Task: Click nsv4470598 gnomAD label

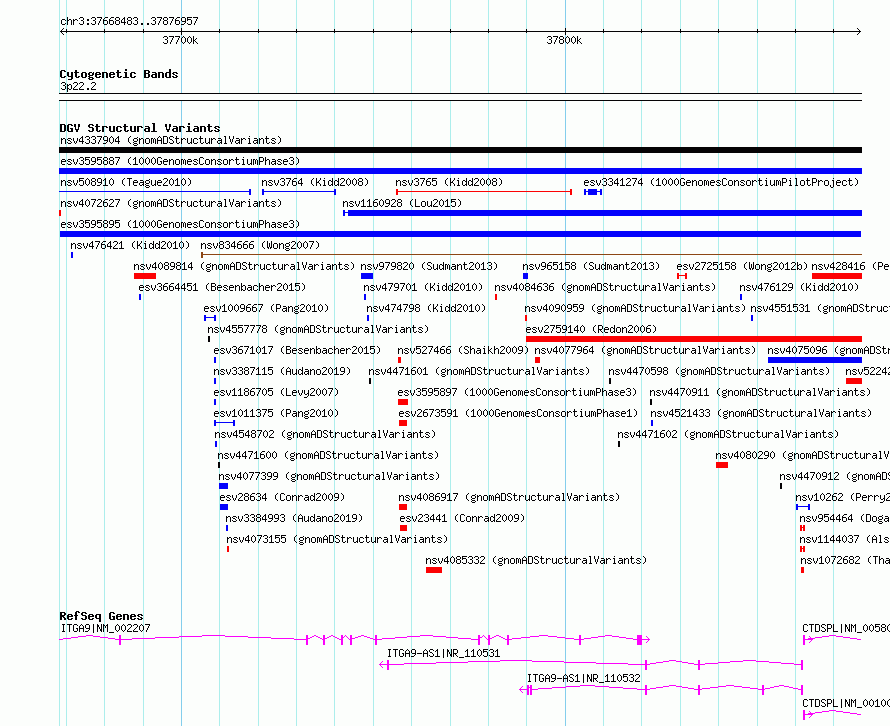Action: click(719, 371)
